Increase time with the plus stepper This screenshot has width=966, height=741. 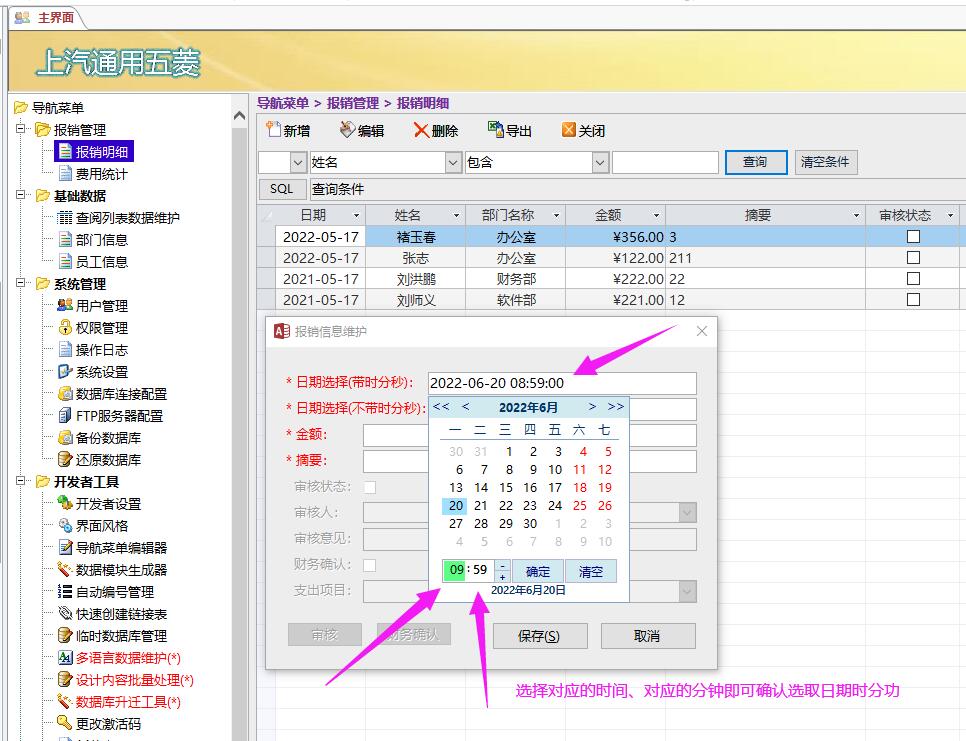click(x=503, y=577)
